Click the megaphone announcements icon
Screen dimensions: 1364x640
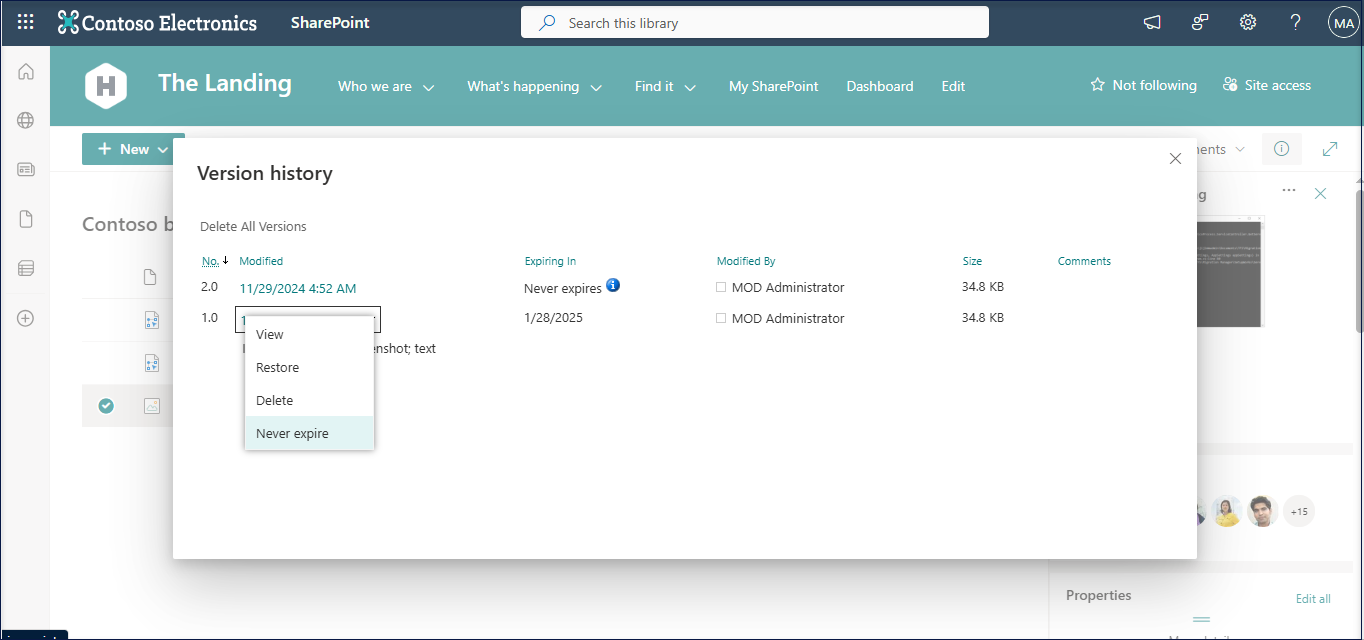1151,21
